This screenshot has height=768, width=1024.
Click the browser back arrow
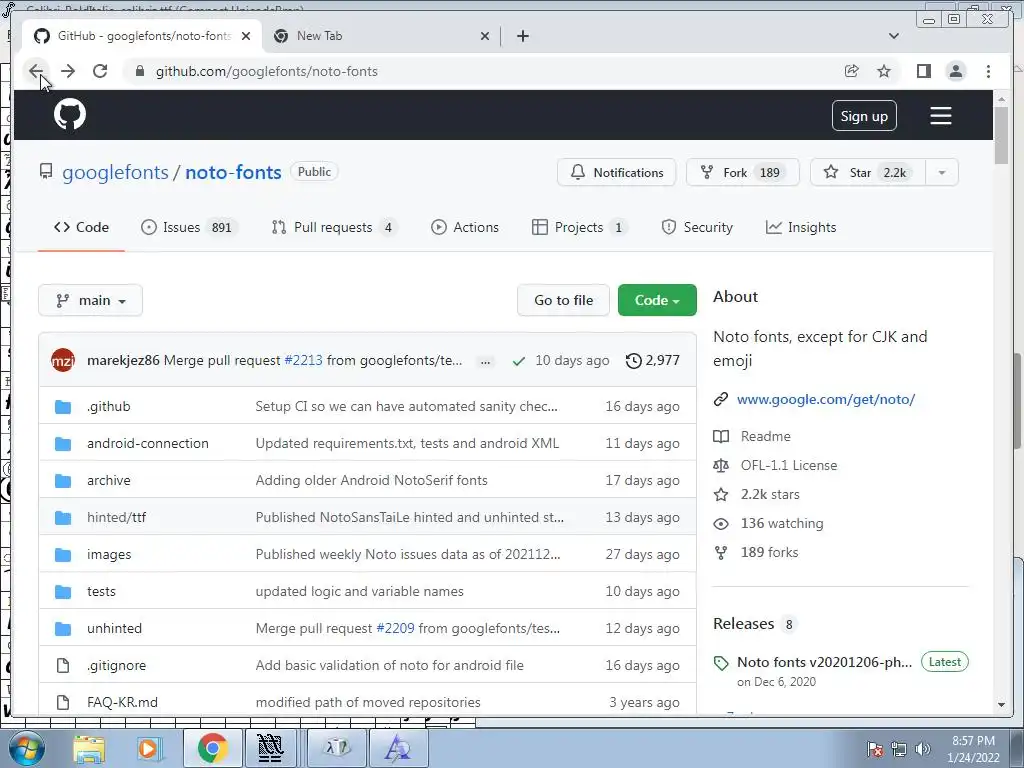click(x=36, y=71)
